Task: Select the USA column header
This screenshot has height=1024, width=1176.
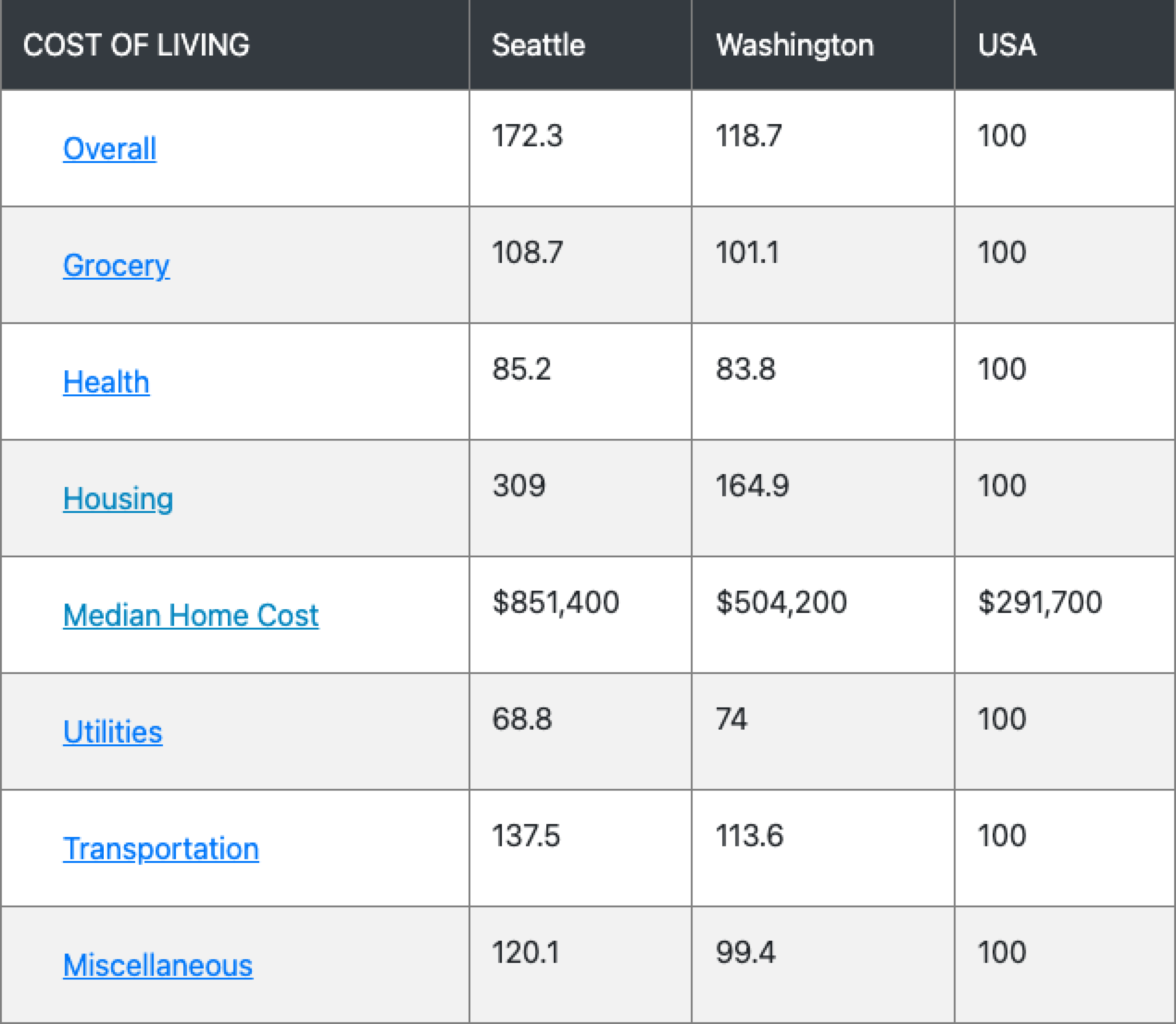Action: 1006,45
